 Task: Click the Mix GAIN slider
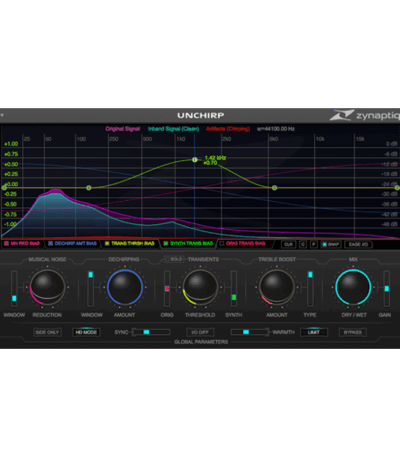click(387, 288)
